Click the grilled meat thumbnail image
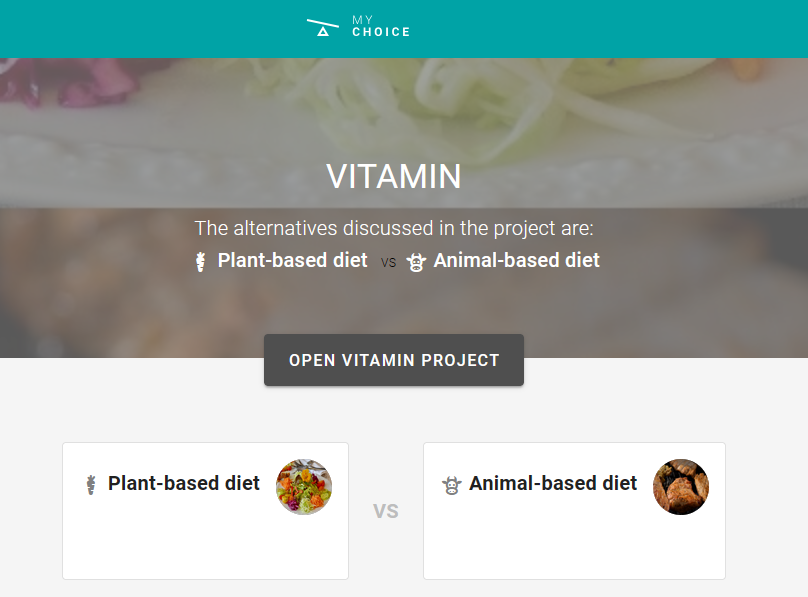 (x=681, y=487)
